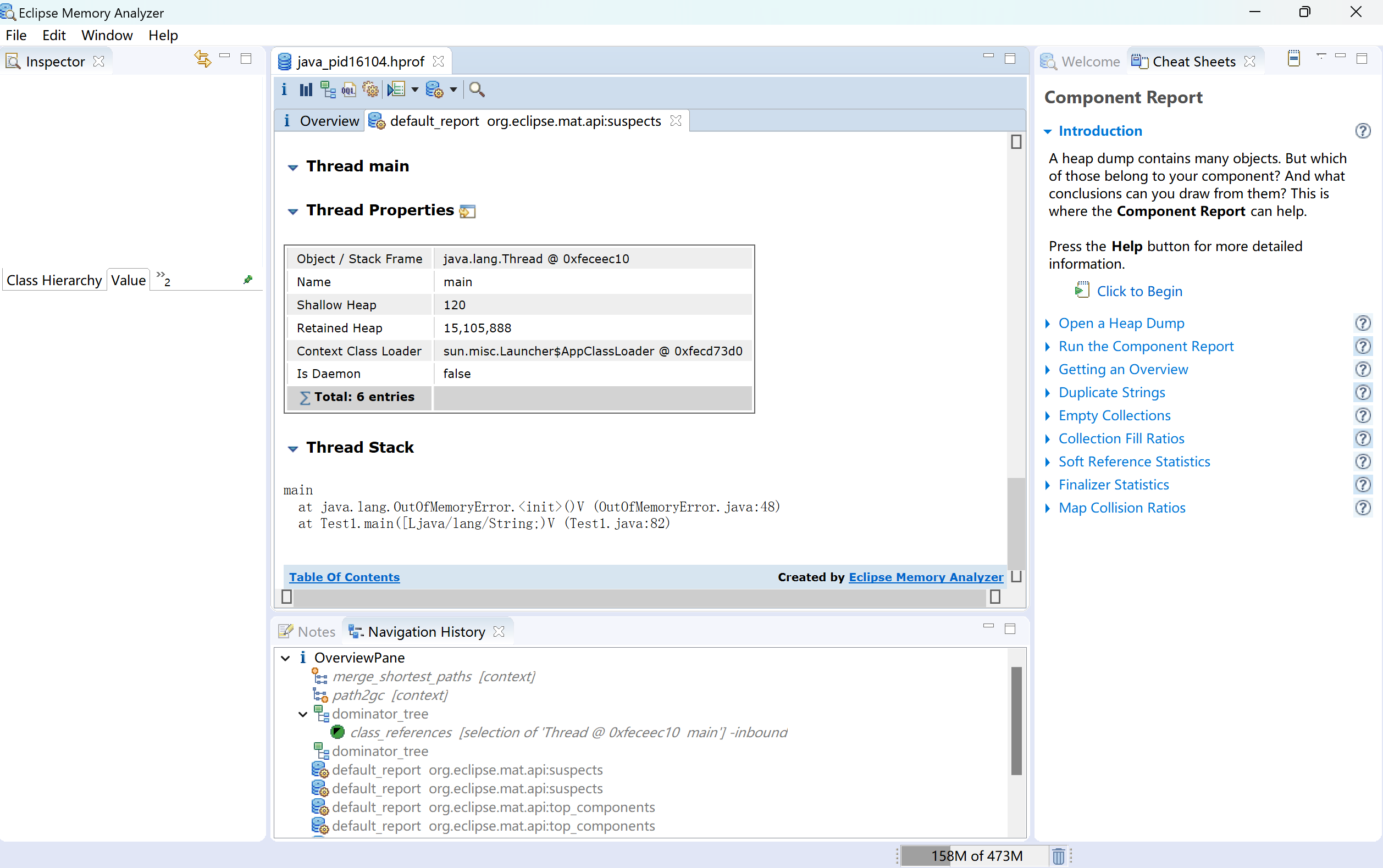Open the thread overview gears icon

pos(370,90)
